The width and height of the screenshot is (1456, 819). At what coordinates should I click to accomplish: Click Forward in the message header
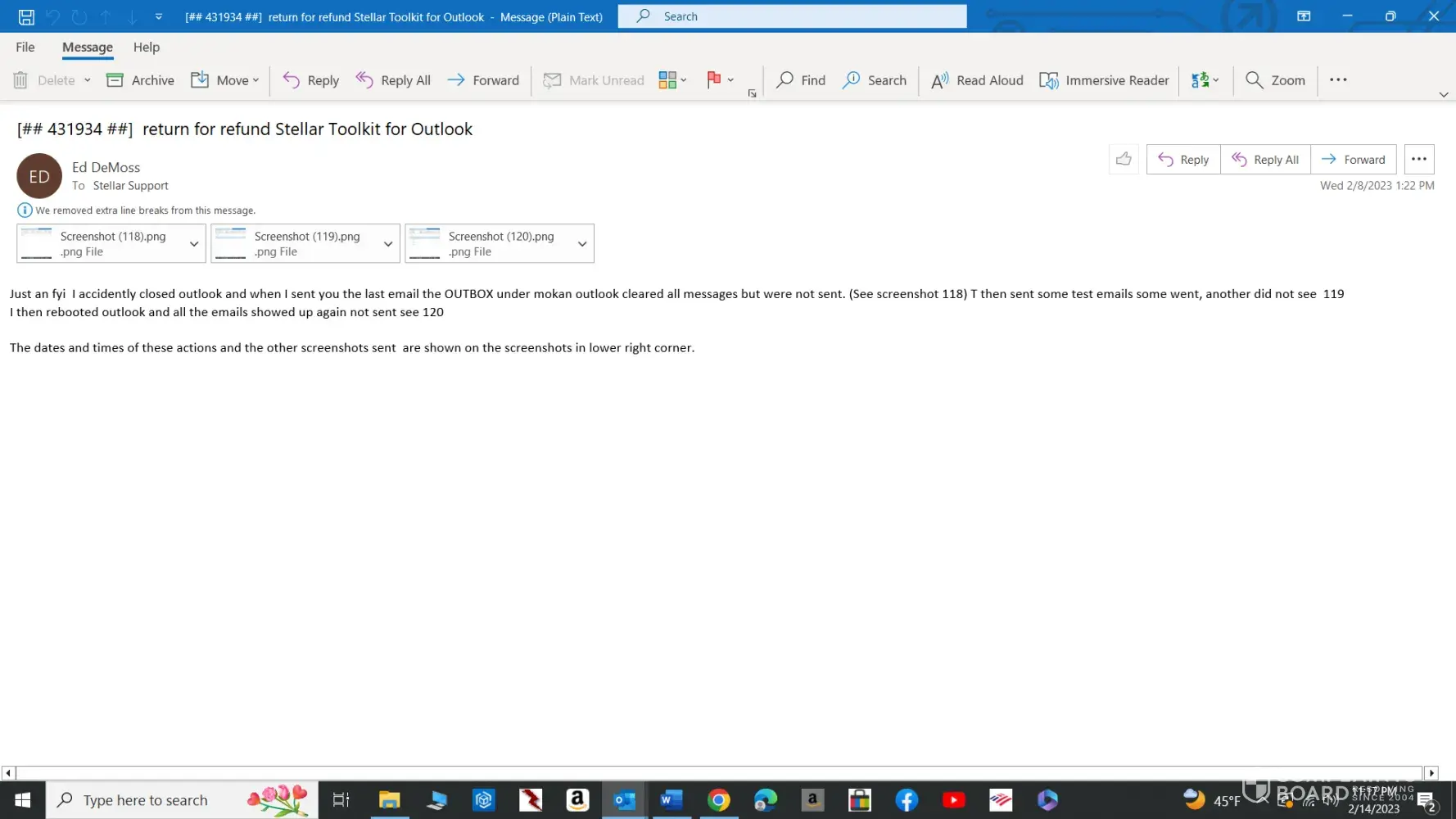coord(1354,160)
